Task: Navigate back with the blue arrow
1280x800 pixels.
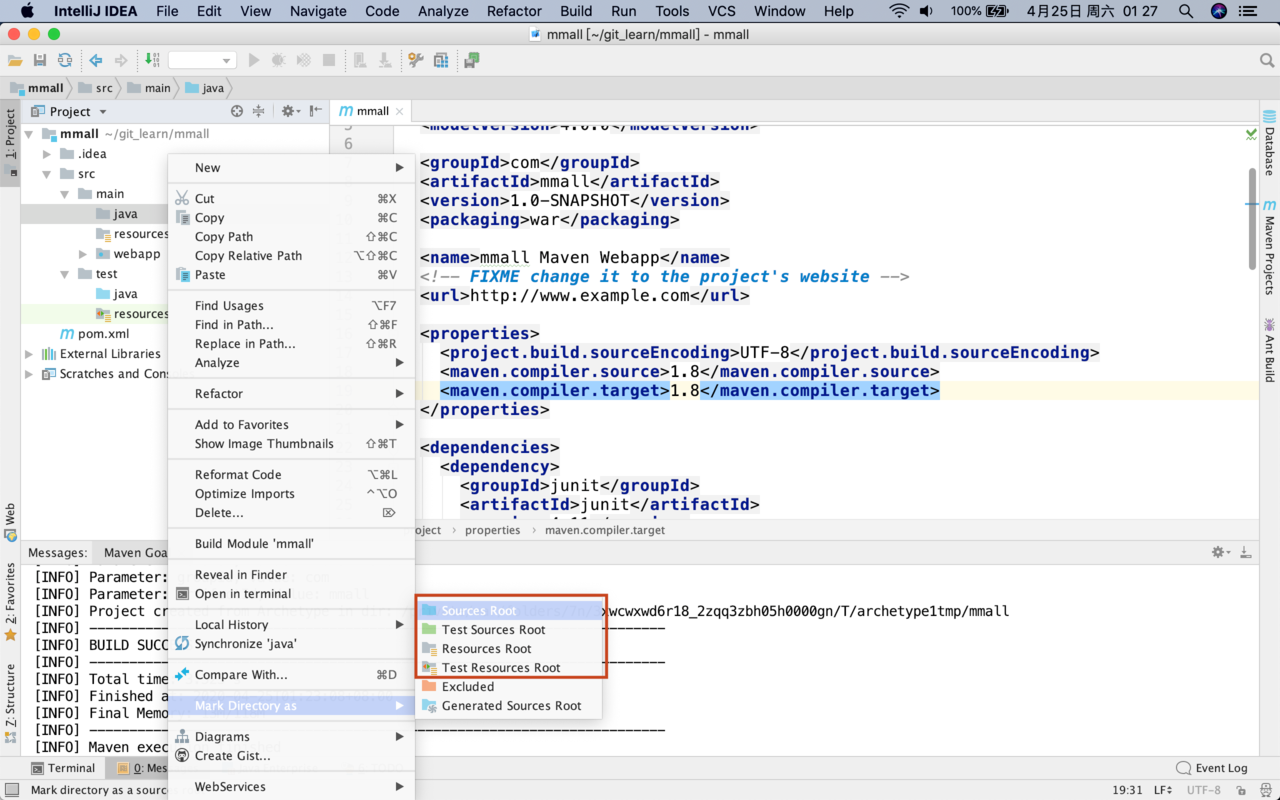Action: point(96,61)
